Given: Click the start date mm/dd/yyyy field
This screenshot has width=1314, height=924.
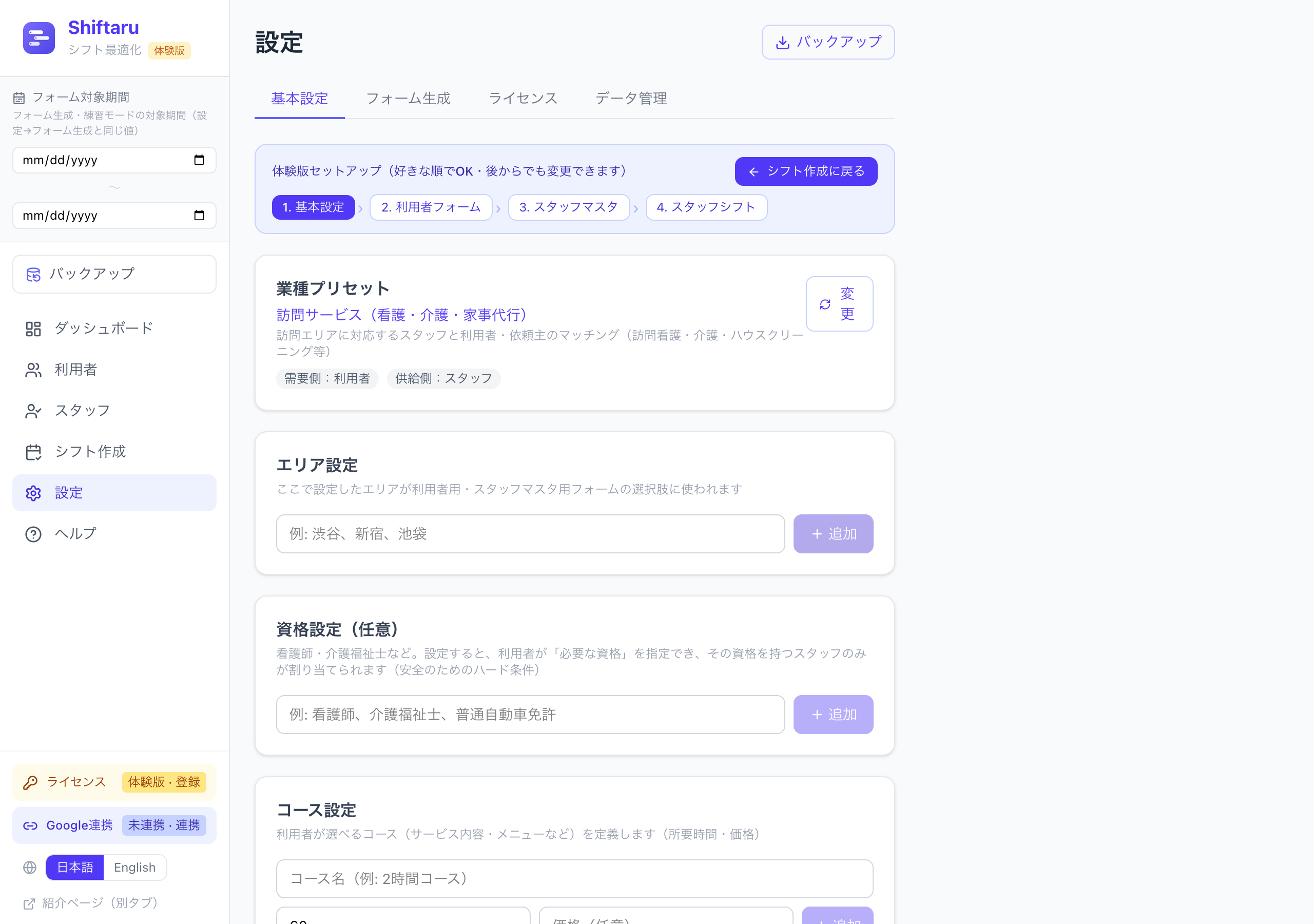Looking at the screenshot, I should [x=114, y=160].
